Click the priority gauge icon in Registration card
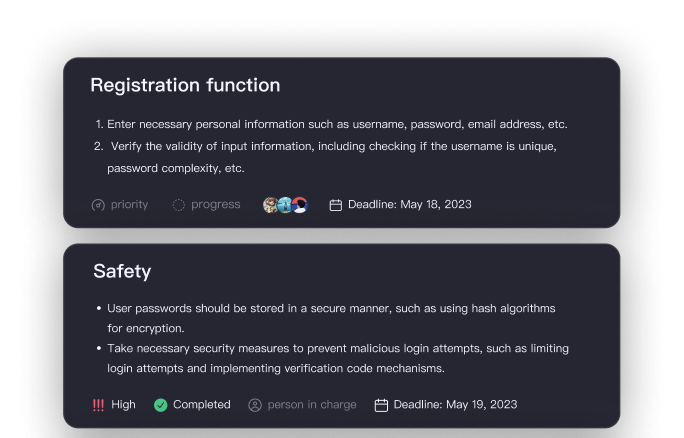The height and width of the screenshot is (438, 684). pos(98,205)
